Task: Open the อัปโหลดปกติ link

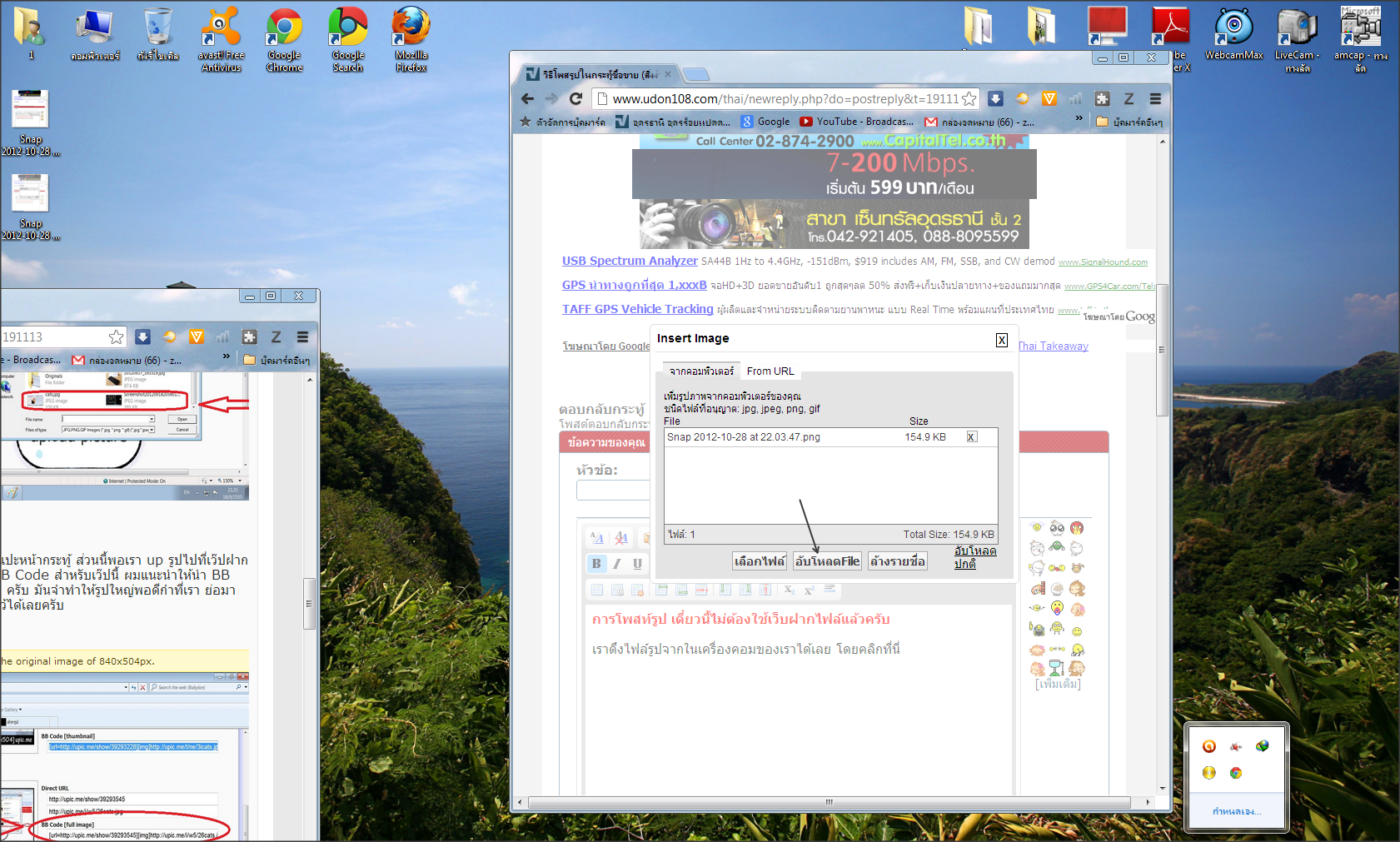Action: pyautogui.click(x=975, y=557)
